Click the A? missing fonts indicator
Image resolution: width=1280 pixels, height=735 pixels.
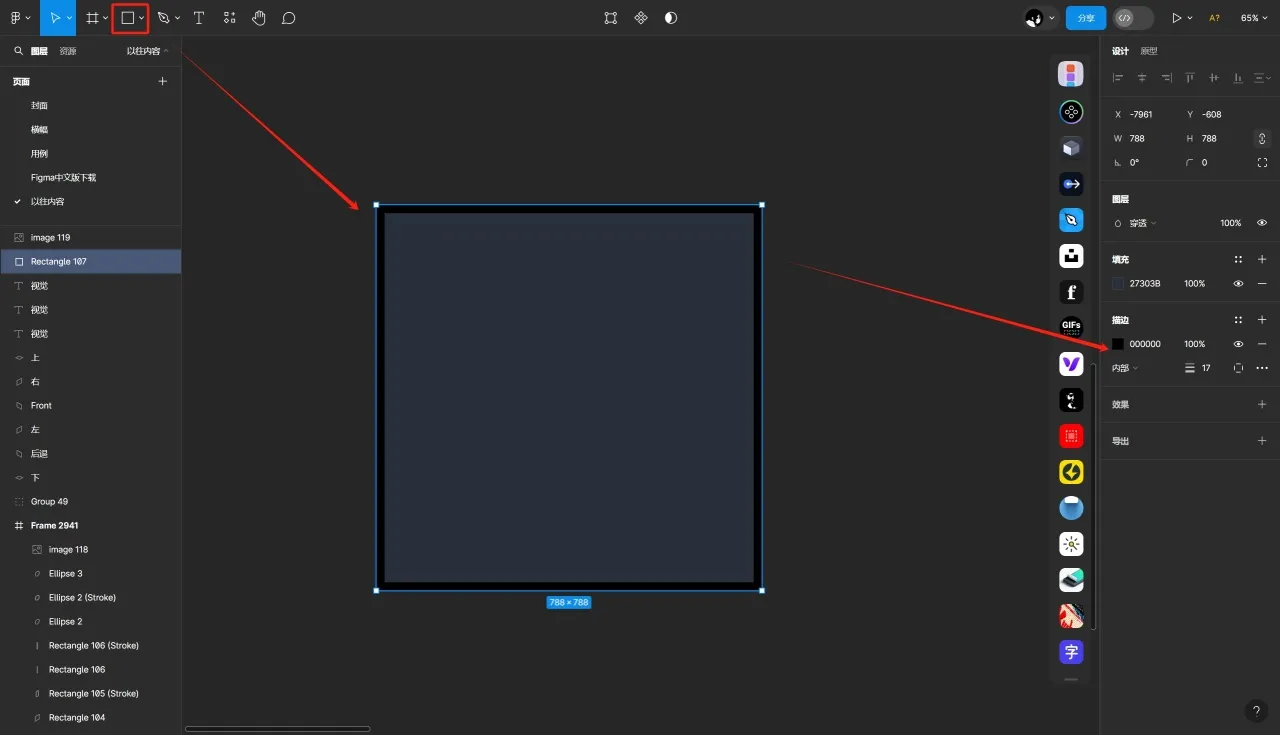(1214, 18)
